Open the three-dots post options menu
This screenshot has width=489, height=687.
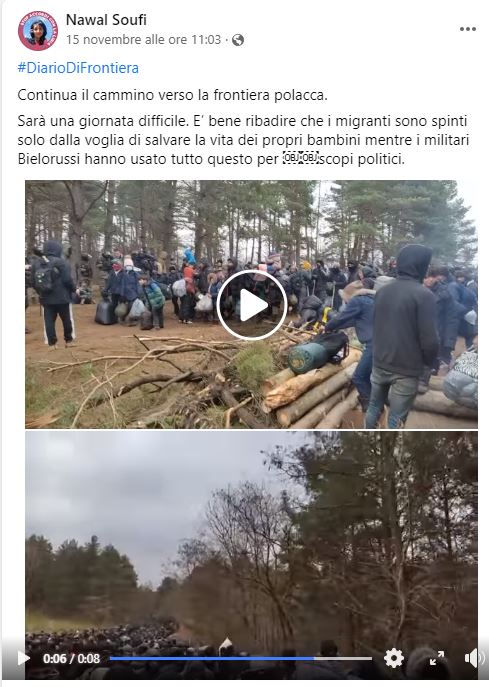pyautogui.click(x=468, y=29)
